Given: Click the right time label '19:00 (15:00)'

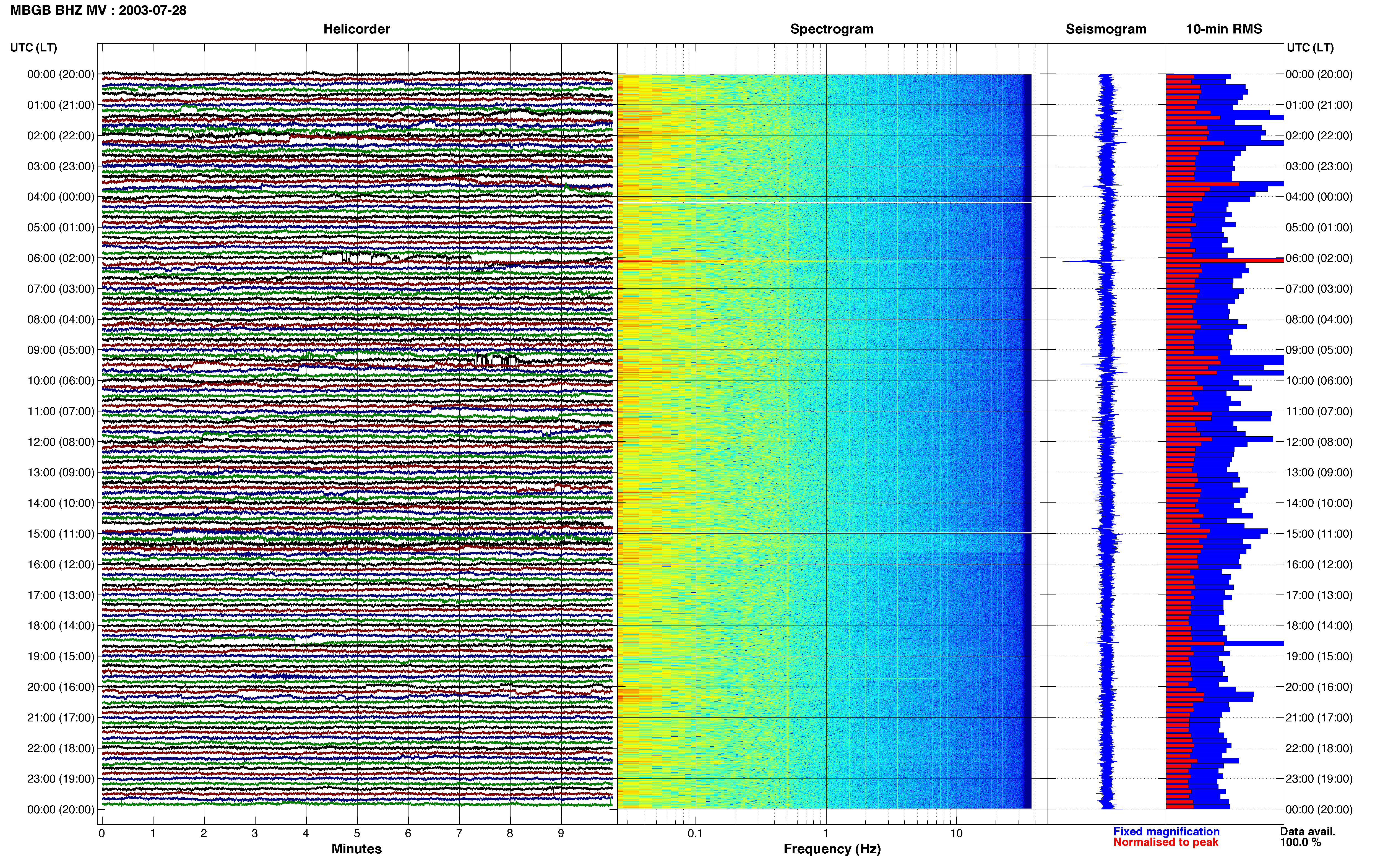Looking at the screenshot, I should click(1319, 656).
